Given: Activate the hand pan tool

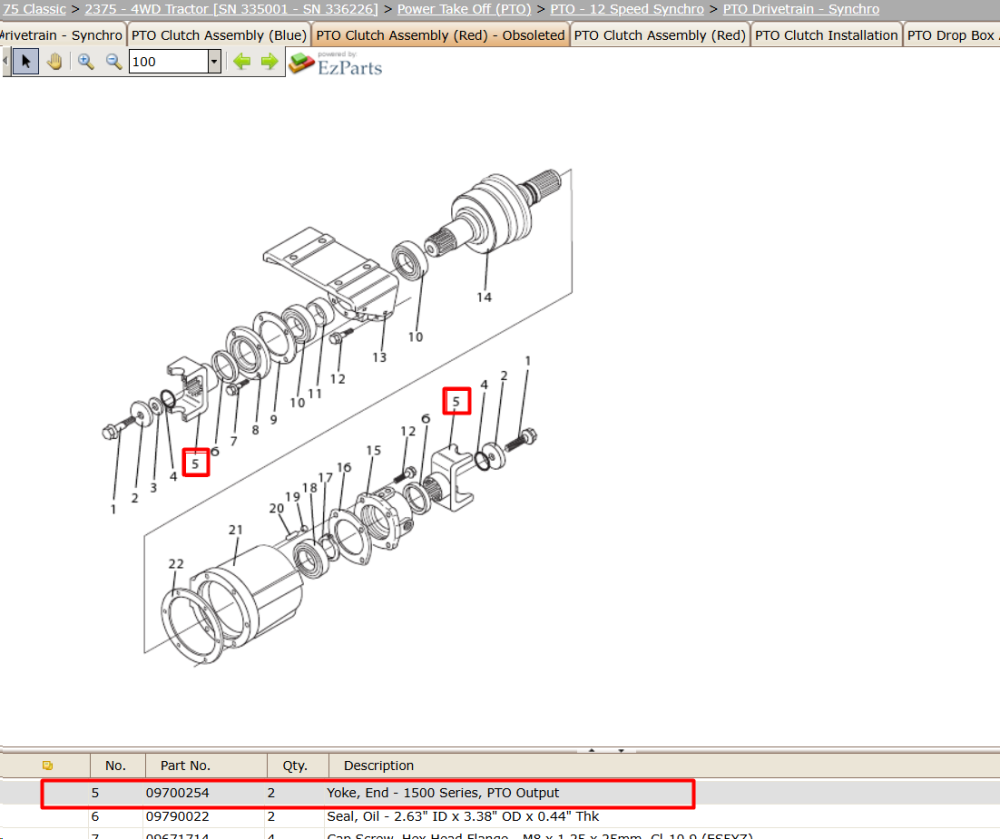Looking at the screenshot, I should tap(55, 62).
